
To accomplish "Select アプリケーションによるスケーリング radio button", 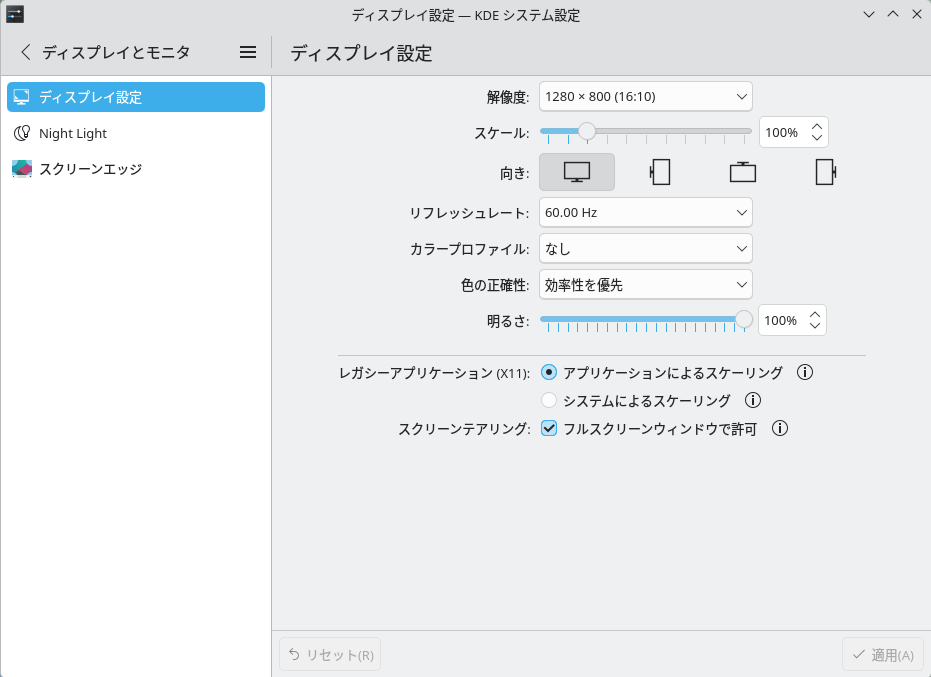I will (549, 372).
